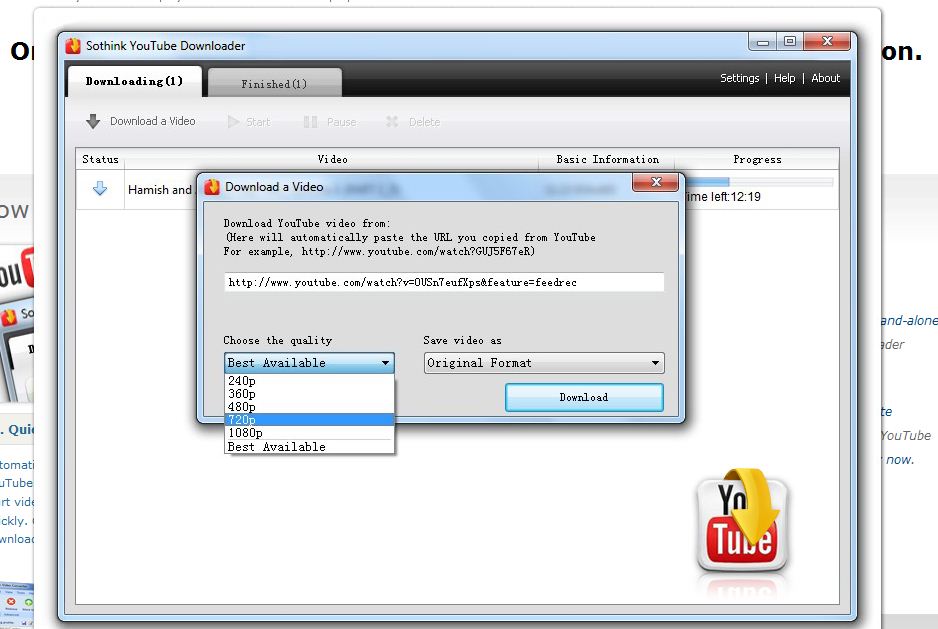Click the Delete cross icon
Viewport: 938px width, 629px height.
click(392, 121)
